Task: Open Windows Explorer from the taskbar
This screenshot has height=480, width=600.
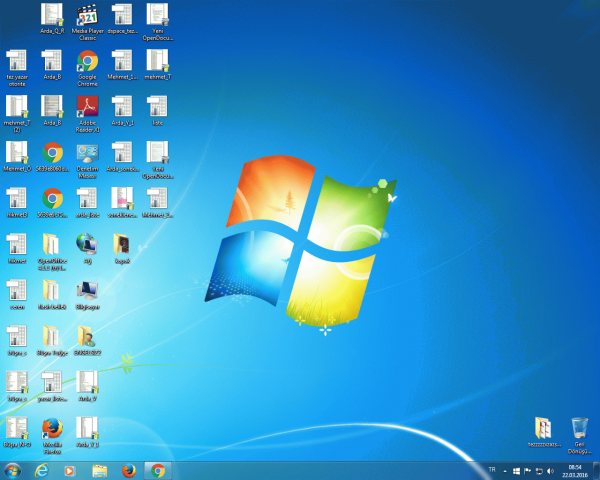Action: click(x=99, y=470)
